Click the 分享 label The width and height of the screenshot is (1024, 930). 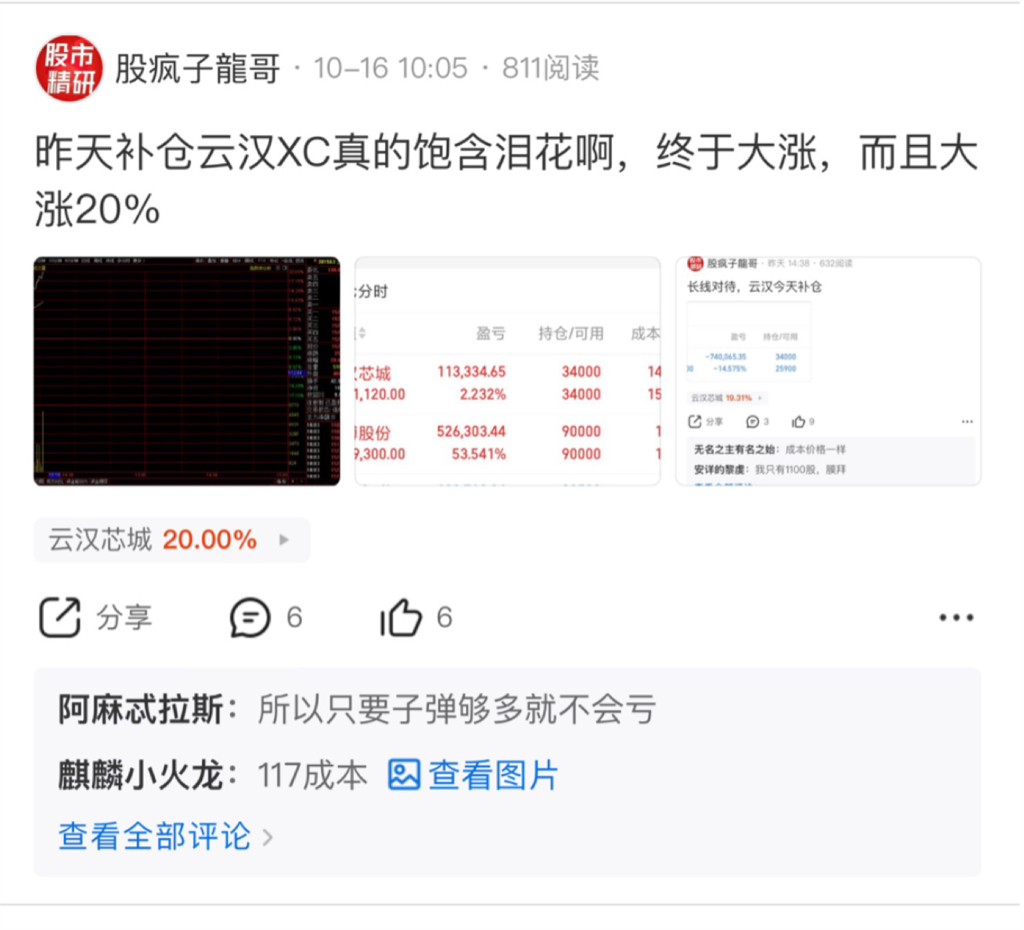pyautogui.click(x=124, y=617)
